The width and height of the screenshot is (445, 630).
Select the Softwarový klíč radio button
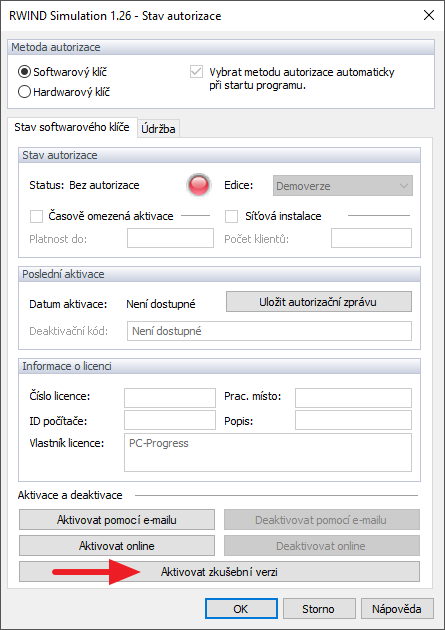[x=24, y=72]
